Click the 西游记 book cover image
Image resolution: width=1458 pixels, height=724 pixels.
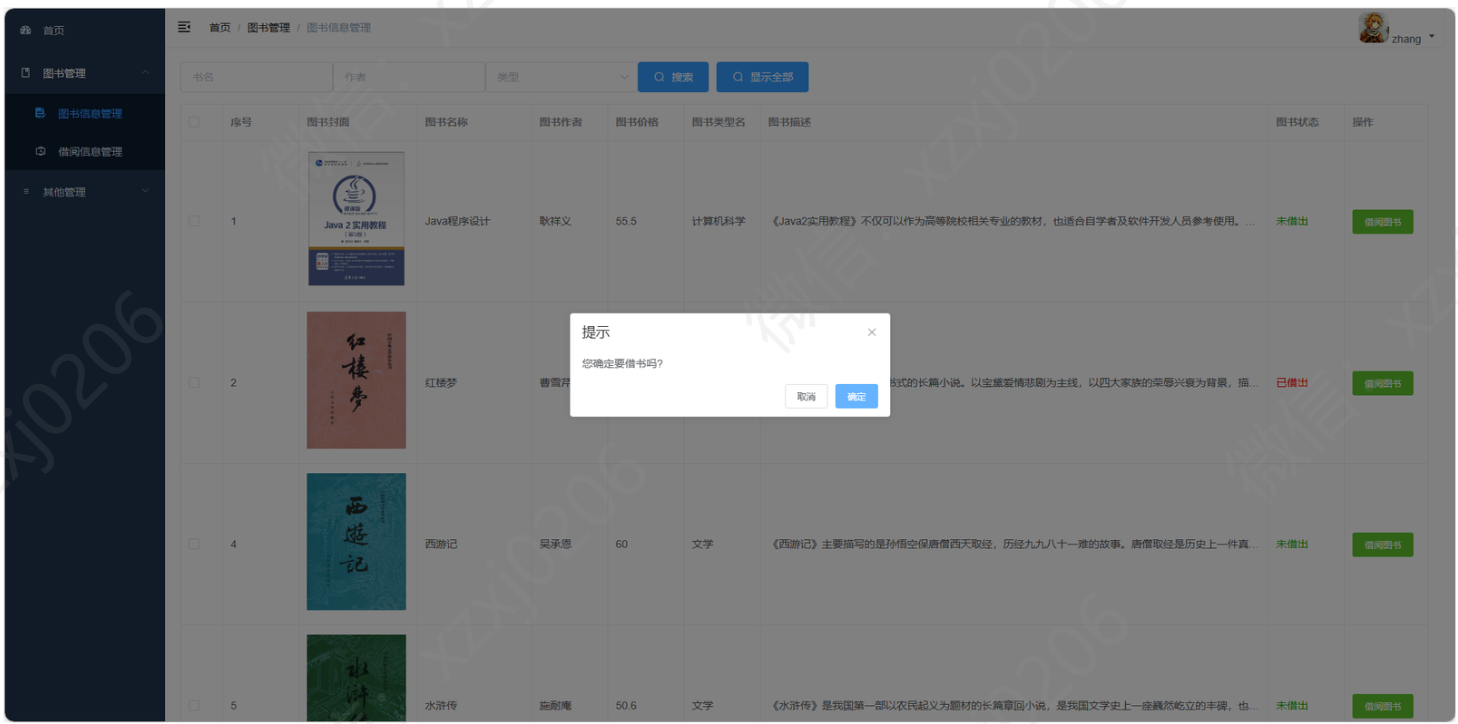(x=356, y=541)
